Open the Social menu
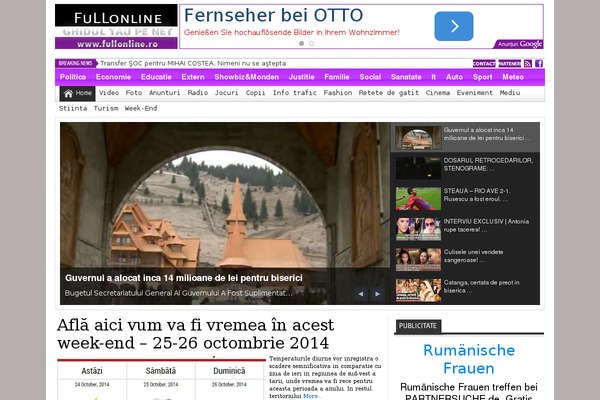 pyautogui.click(x=370, y=77)
